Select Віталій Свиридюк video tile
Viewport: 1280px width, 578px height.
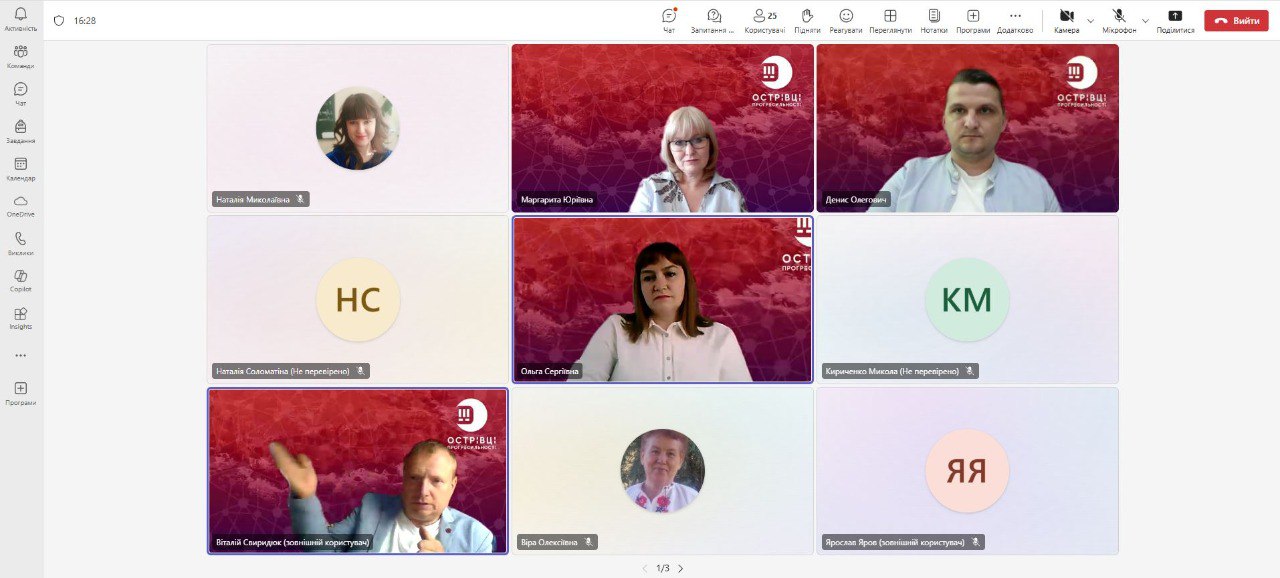(x=358, y=471)
